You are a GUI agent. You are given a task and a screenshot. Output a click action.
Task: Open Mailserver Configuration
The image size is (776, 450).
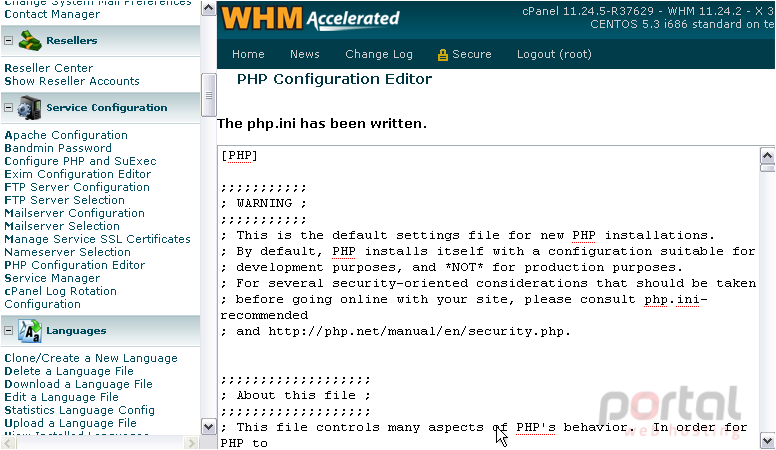tap(74, 213)
